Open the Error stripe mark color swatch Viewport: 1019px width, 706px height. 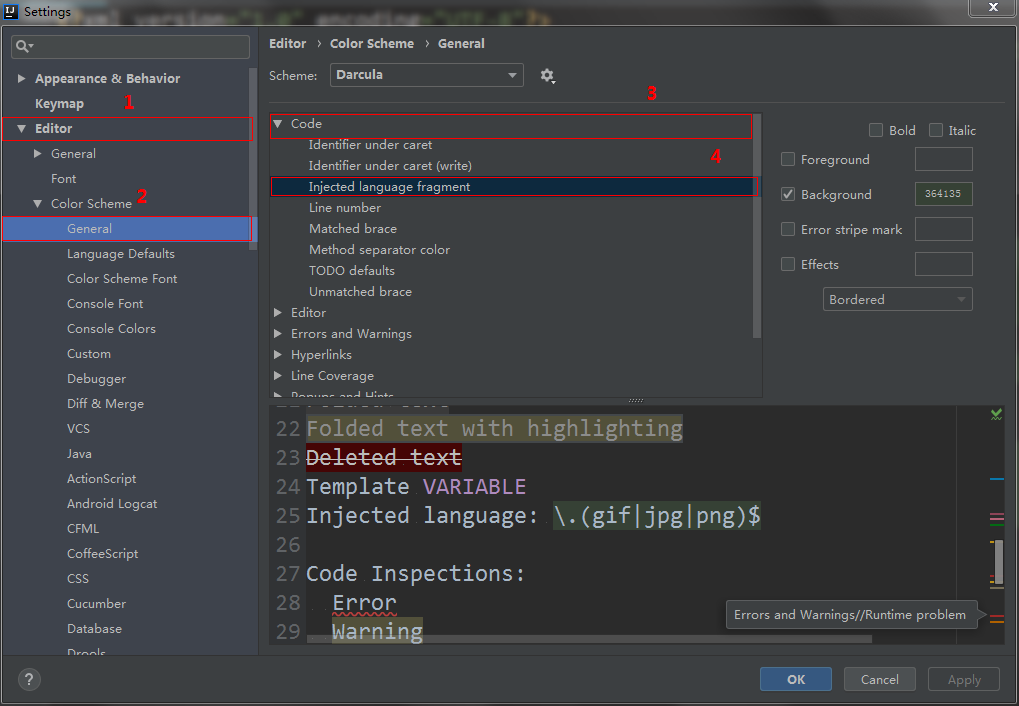(x=943, y=229)
